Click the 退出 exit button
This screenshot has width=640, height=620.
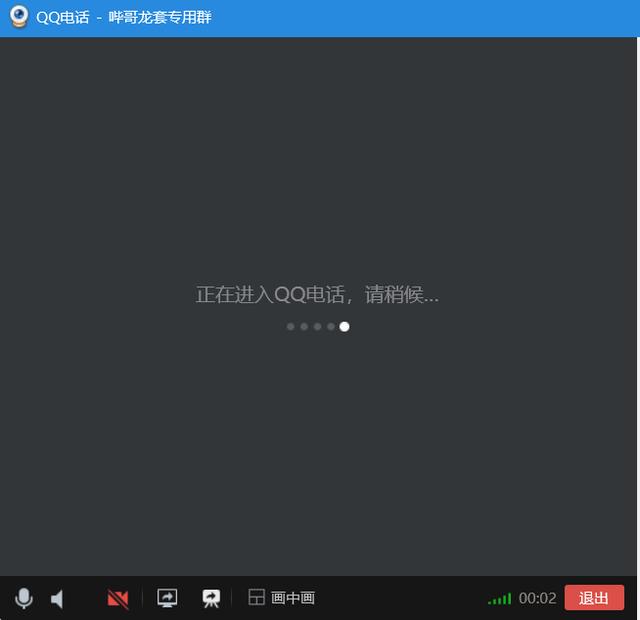coord(594,598)
